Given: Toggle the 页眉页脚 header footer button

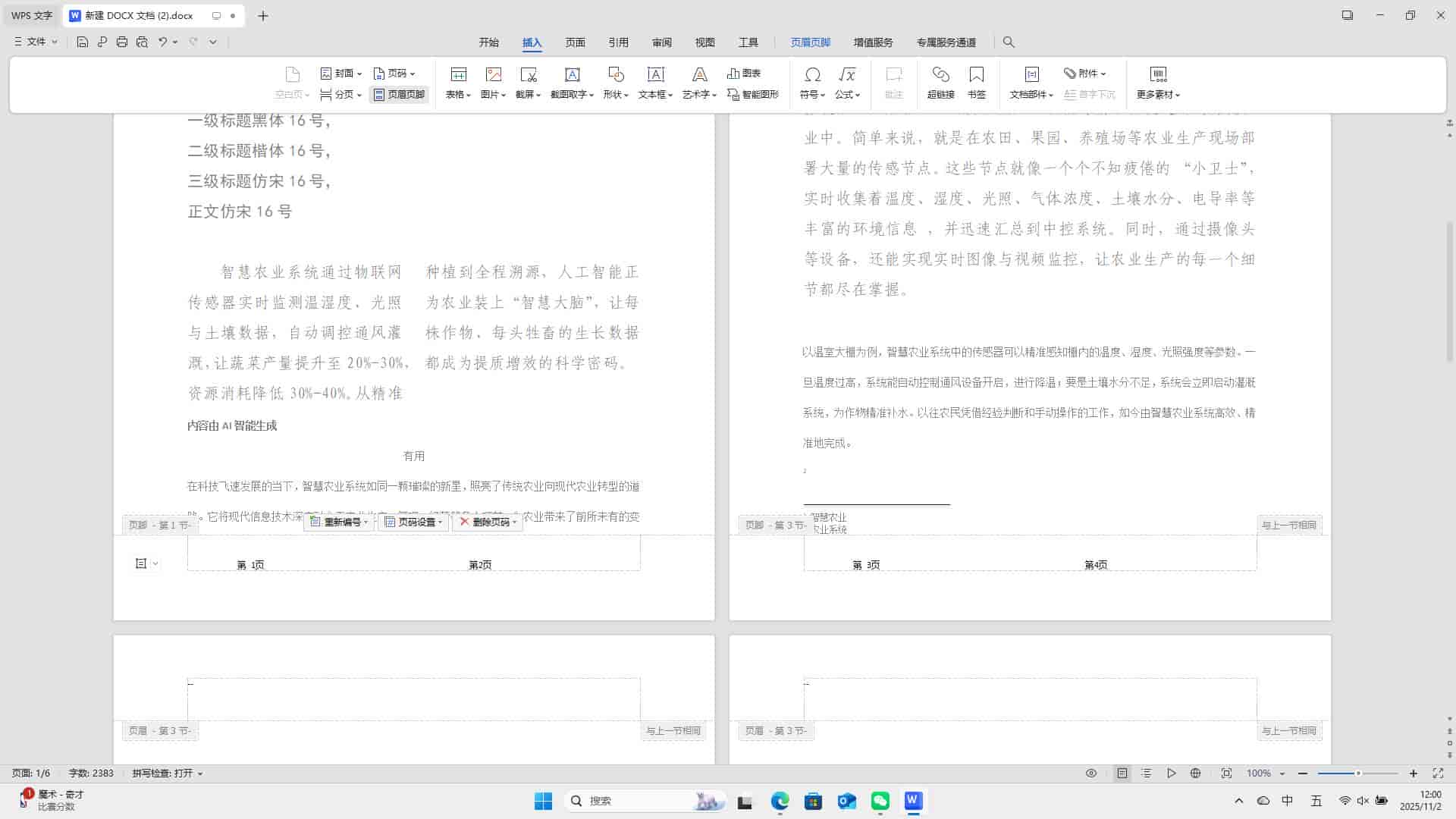Looking at the screenshot, I should [399, 95].
